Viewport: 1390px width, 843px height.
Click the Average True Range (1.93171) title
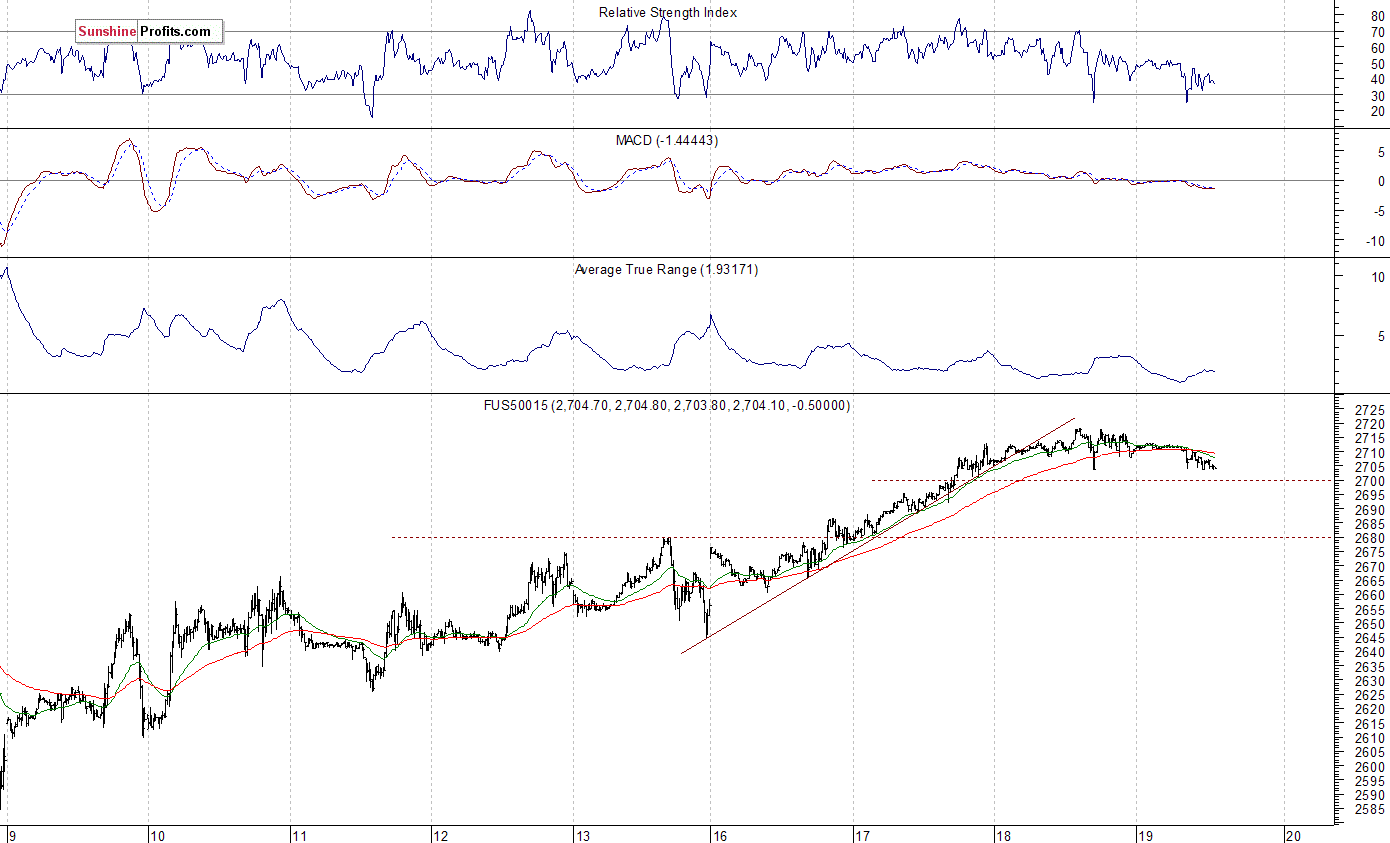(667, 270)
